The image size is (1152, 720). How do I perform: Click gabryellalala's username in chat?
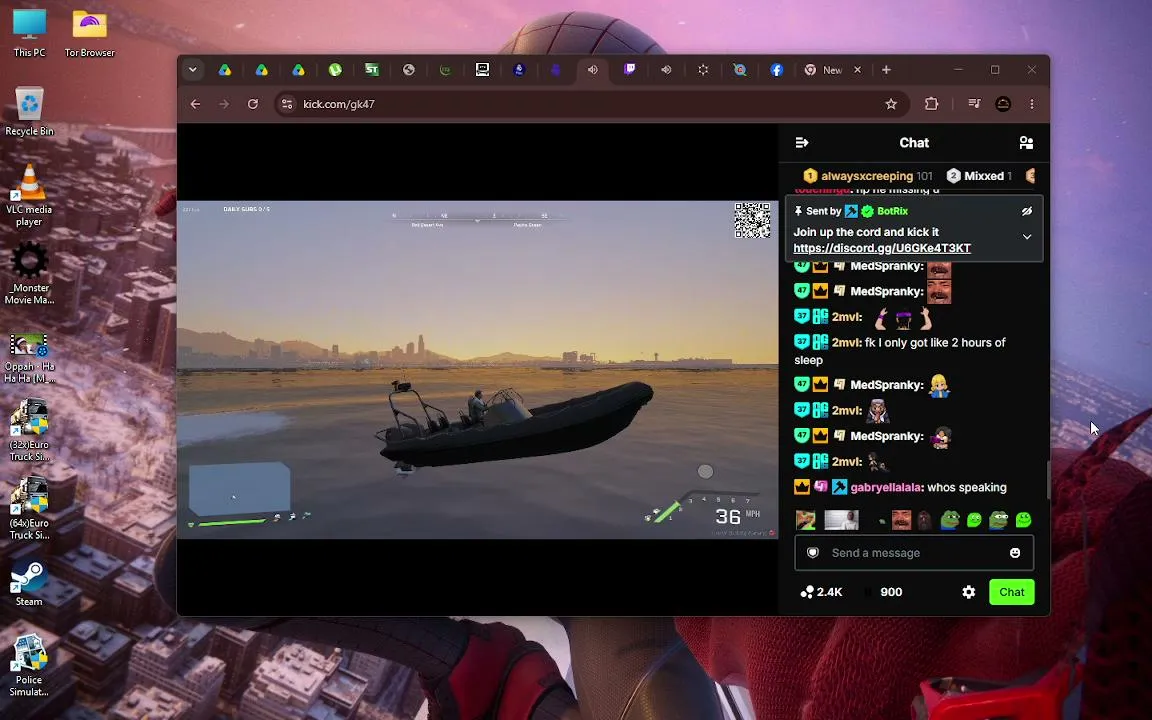click(x=886, y=487)
